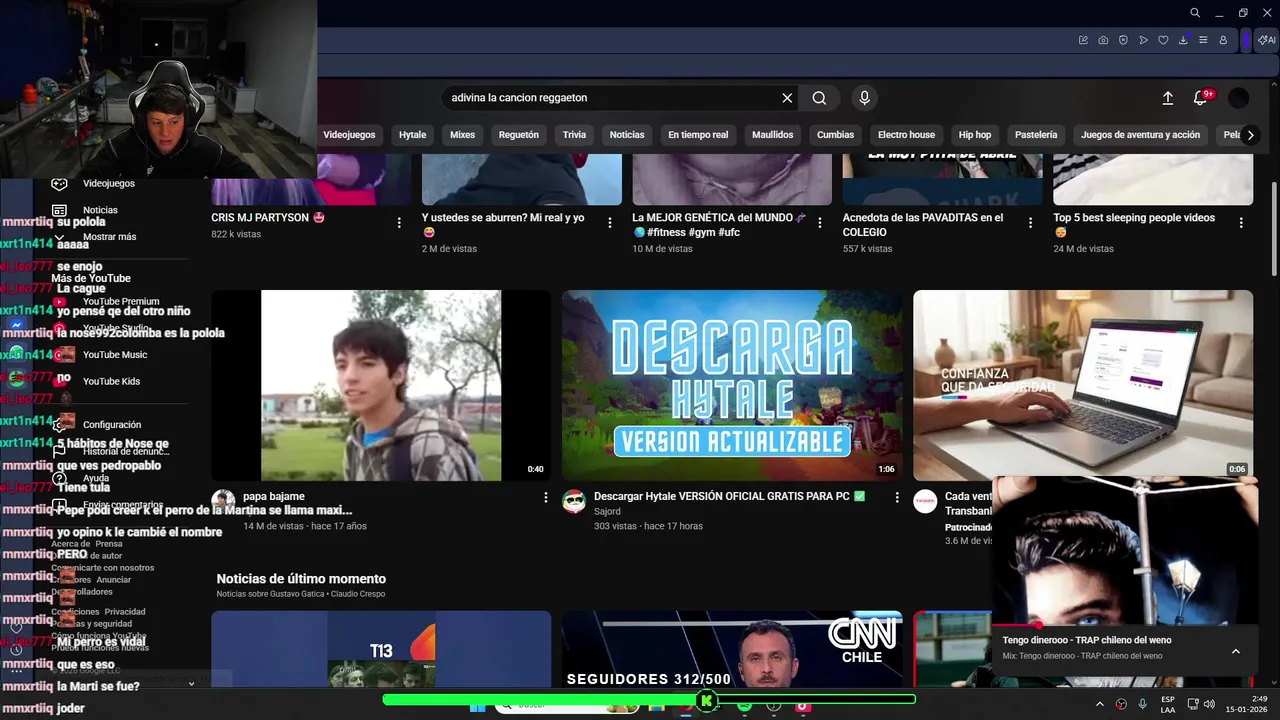Open browser profile account icon
The image size is (1280, 720).
tap(1223, 40)
